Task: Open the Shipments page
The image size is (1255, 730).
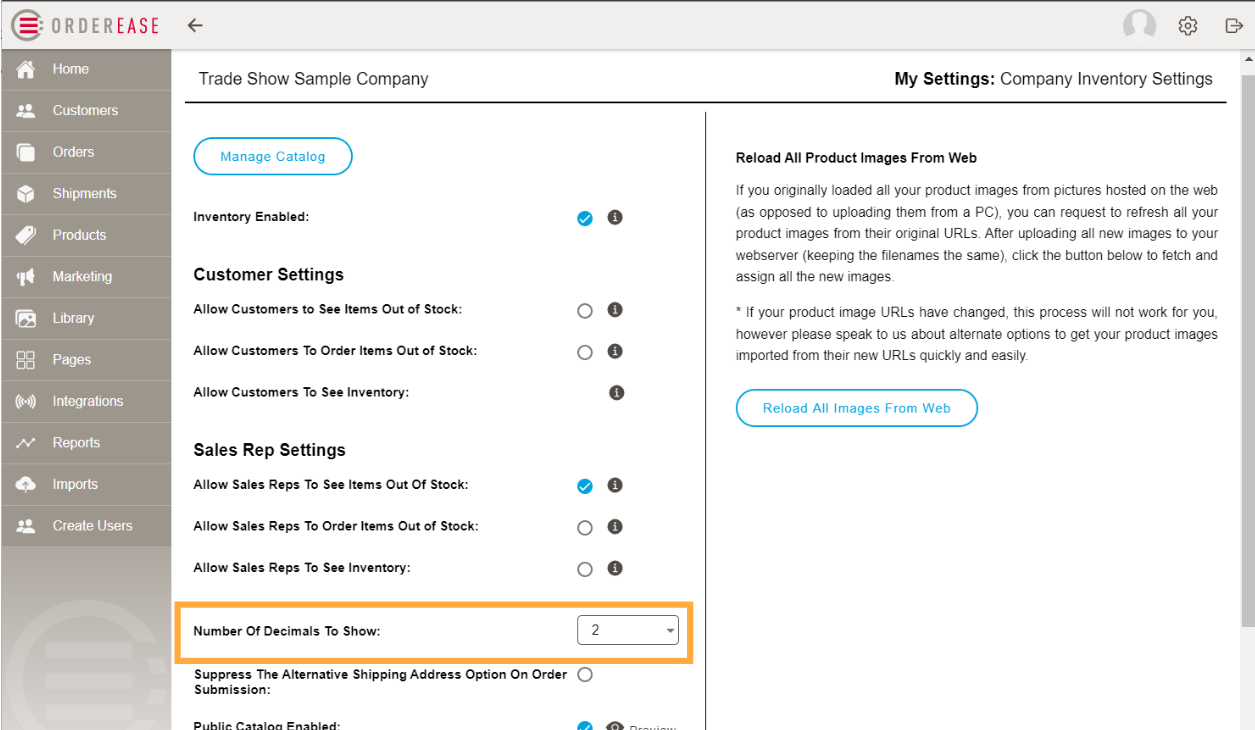Action: pos(83,193)
